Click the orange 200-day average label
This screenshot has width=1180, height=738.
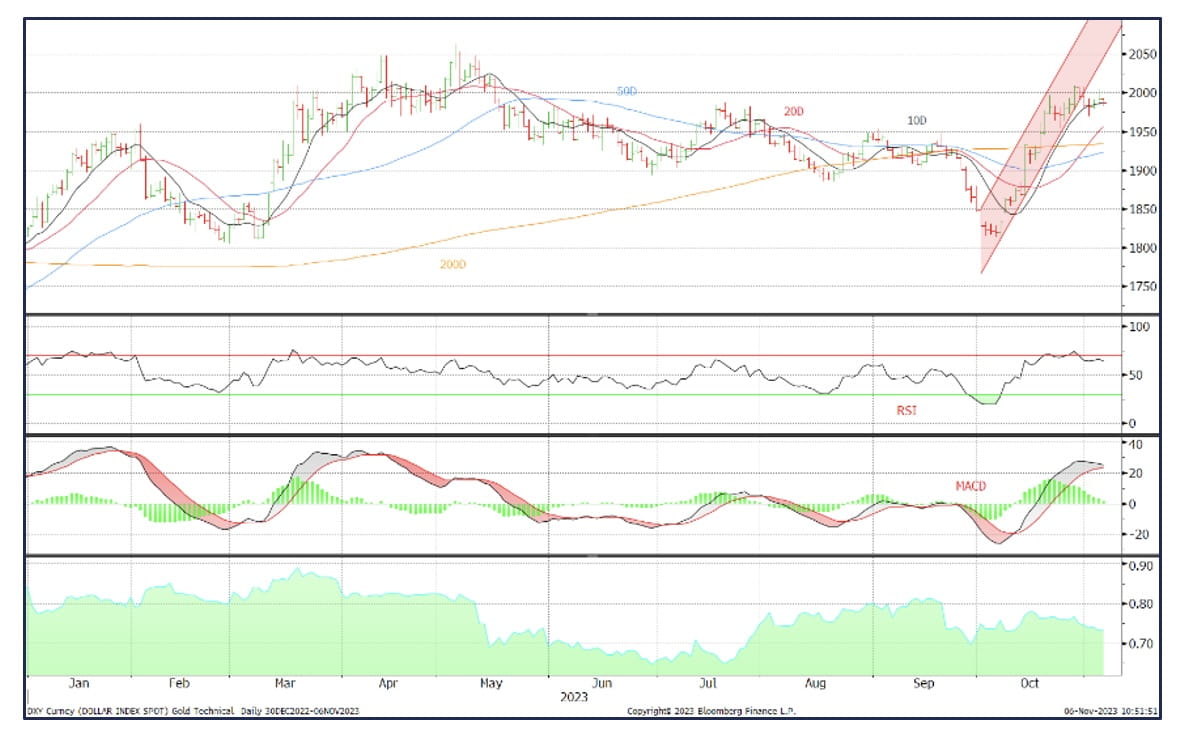click(x=452, y=264)
